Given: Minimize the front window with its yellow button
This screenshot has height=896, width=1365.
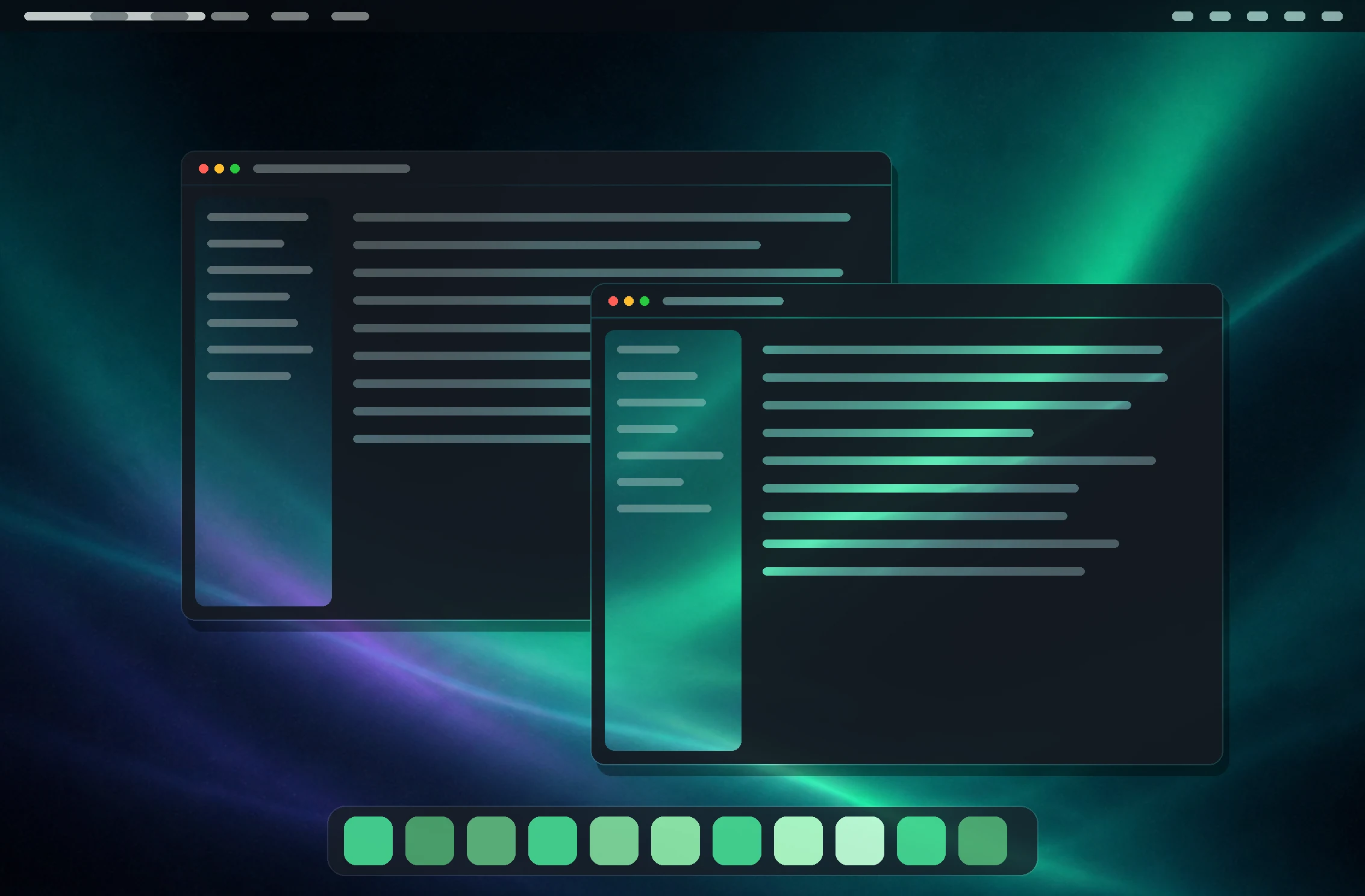Looking at the screenshot, I should pos(629,301).
